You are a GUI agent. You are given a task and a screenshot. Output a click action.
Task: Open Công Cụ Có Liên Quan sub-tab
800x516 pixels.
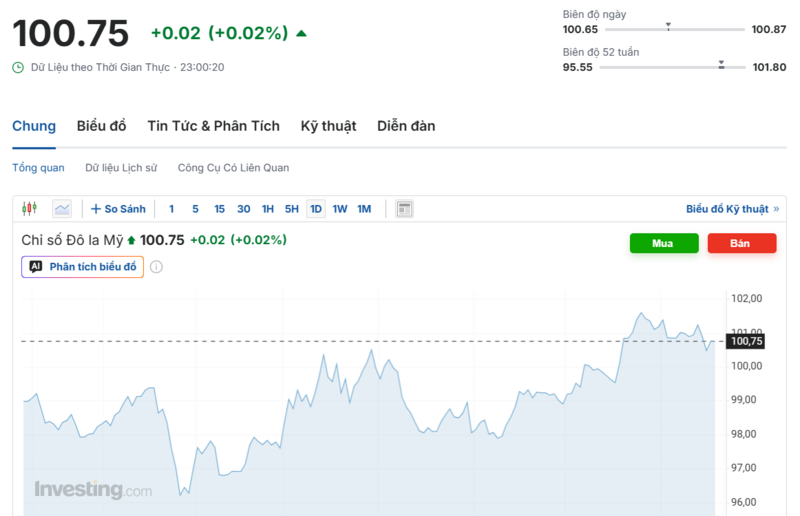coord(233,168)
